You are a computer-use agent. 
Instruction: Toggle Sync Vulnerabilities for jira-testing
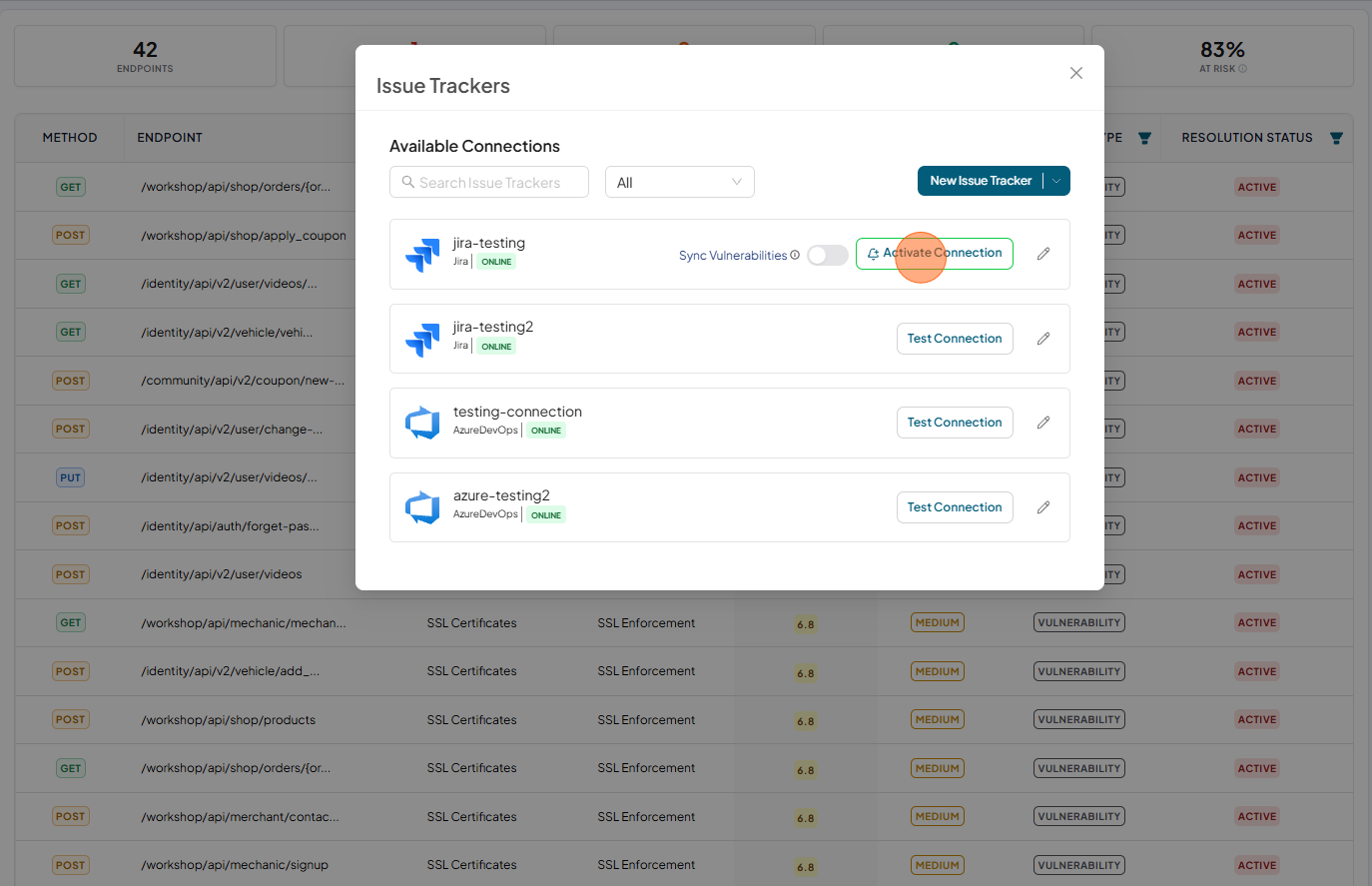828,255
